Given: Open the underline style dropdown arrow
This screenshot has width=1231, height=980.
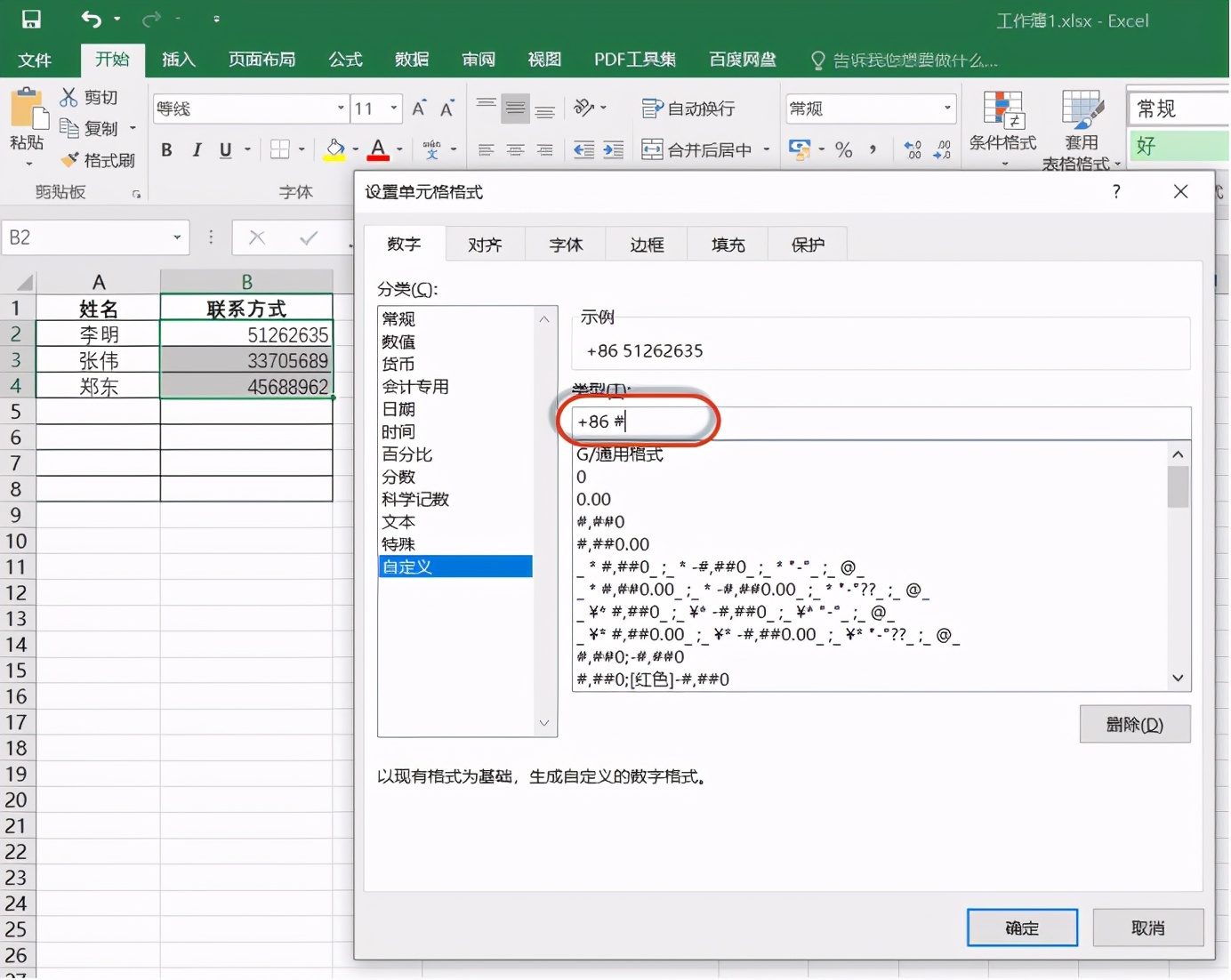Looking at the screenshot, I should pyautogui.click(x=247, y=150).
